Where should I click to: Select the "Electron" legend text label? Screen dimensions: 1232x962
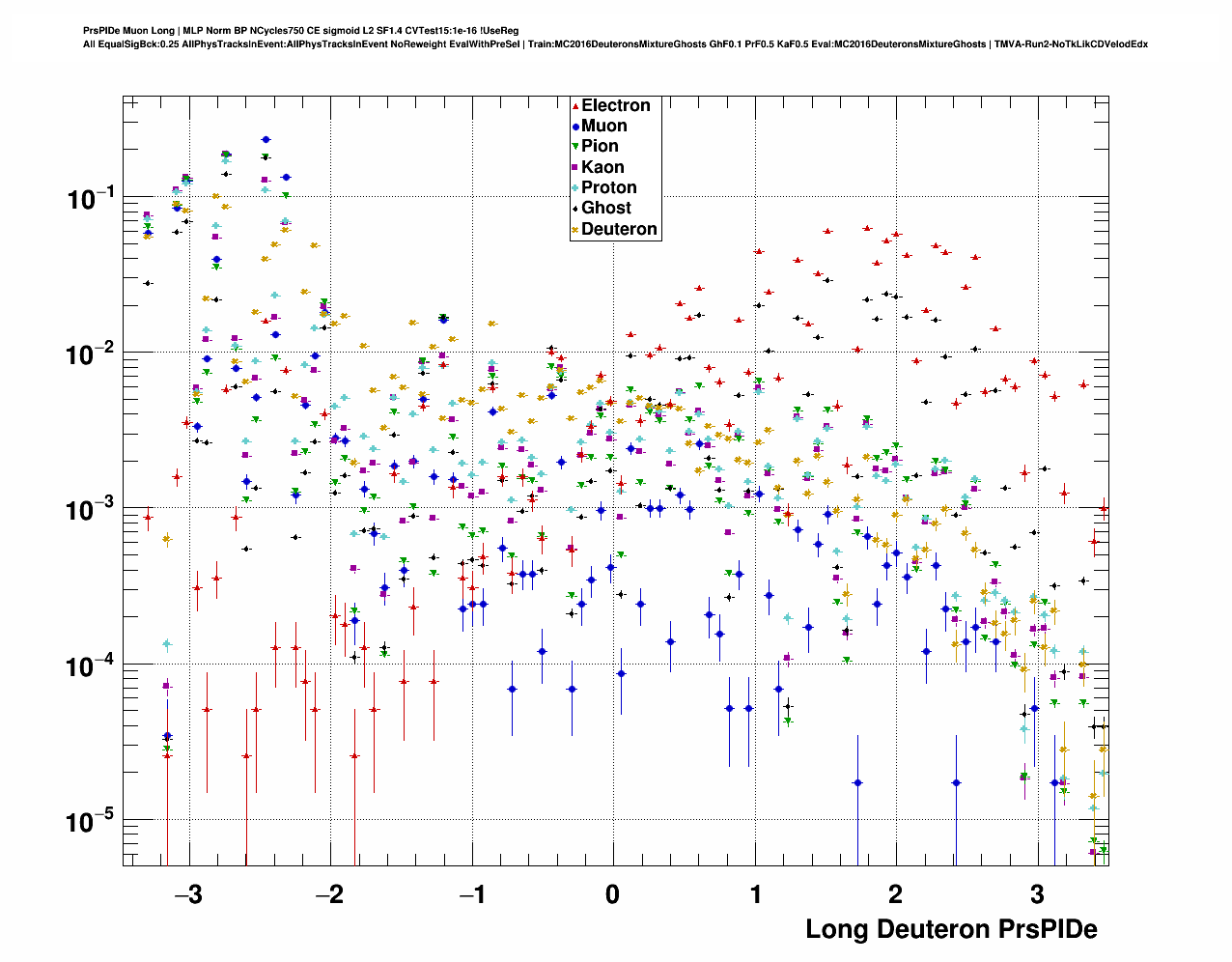[x=615, y=106]
